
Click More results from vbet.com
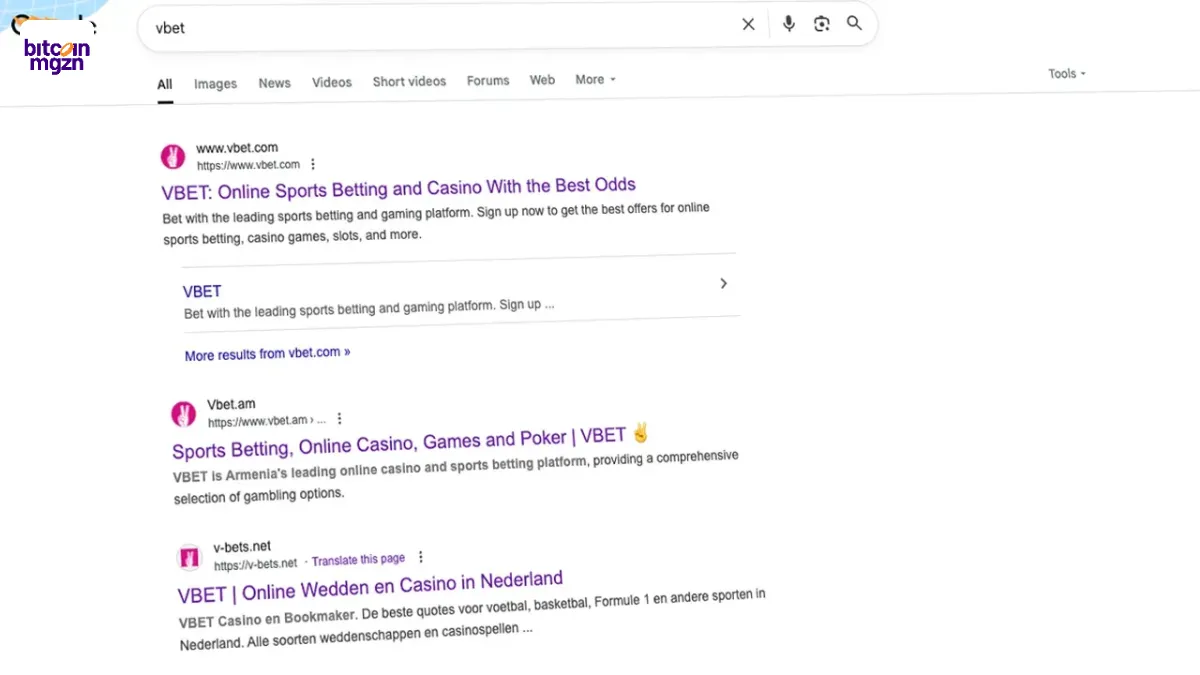coord(267,354)
